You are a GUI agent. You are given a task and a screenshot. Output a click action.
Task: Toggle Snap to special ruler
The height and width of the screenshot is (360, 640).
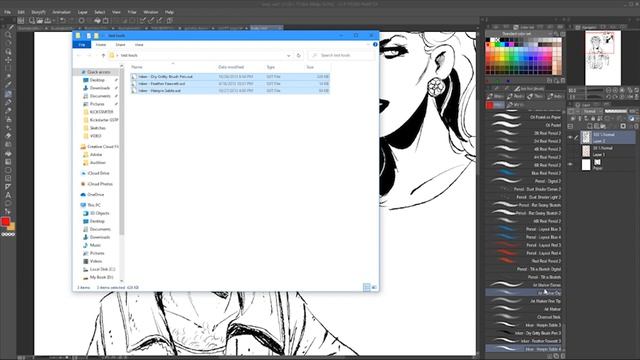(151, 20)
